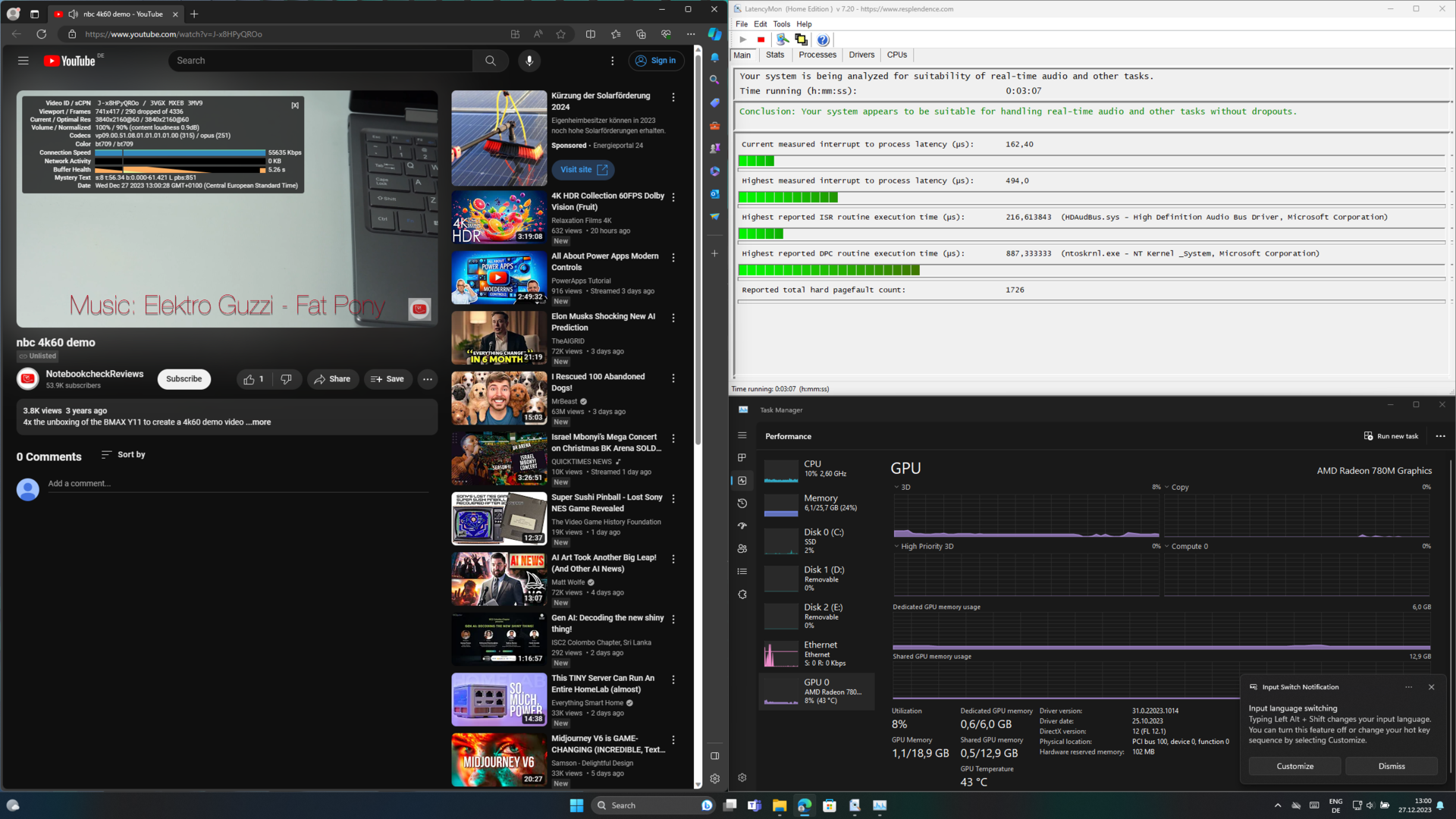Open Task Manager Startup apps sidebar icon

click(x=742, y=526)
